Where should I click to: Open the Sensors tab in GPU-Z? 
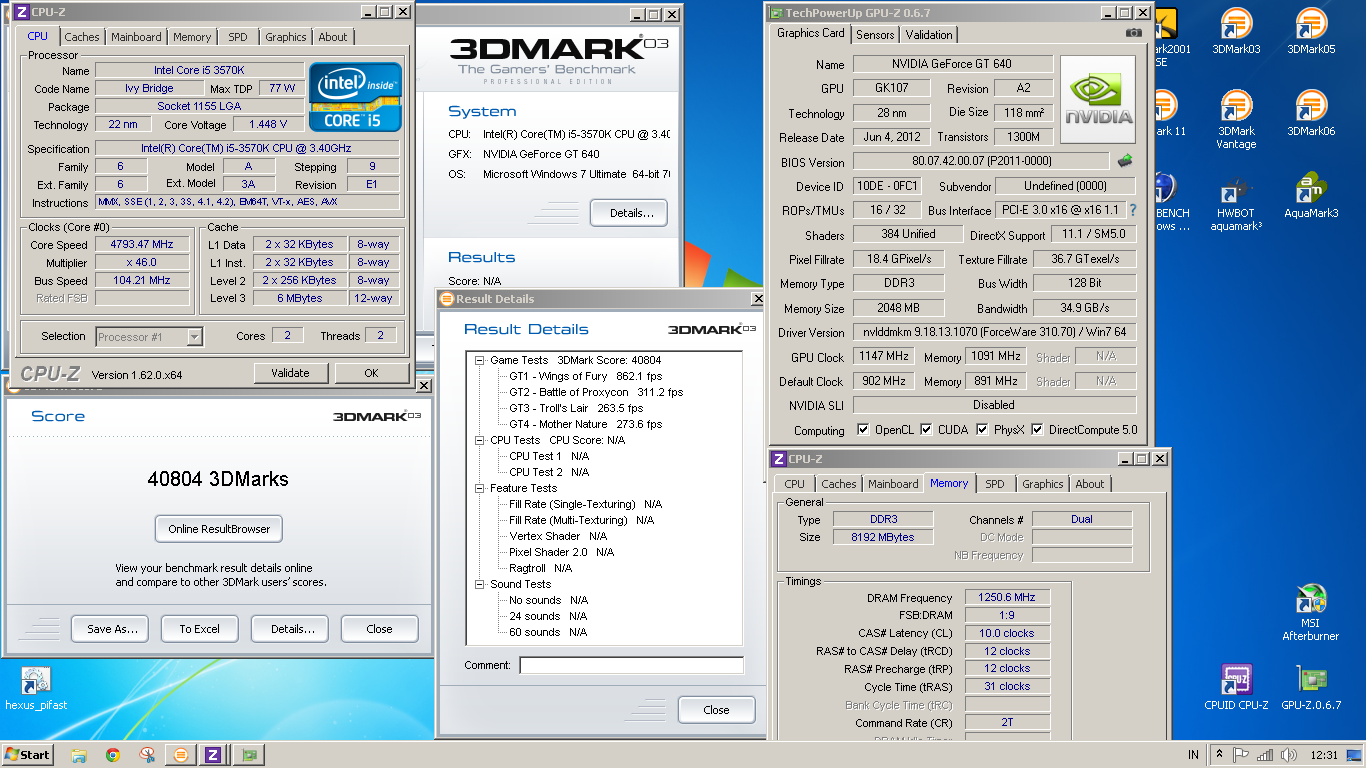tap(875, 34)
